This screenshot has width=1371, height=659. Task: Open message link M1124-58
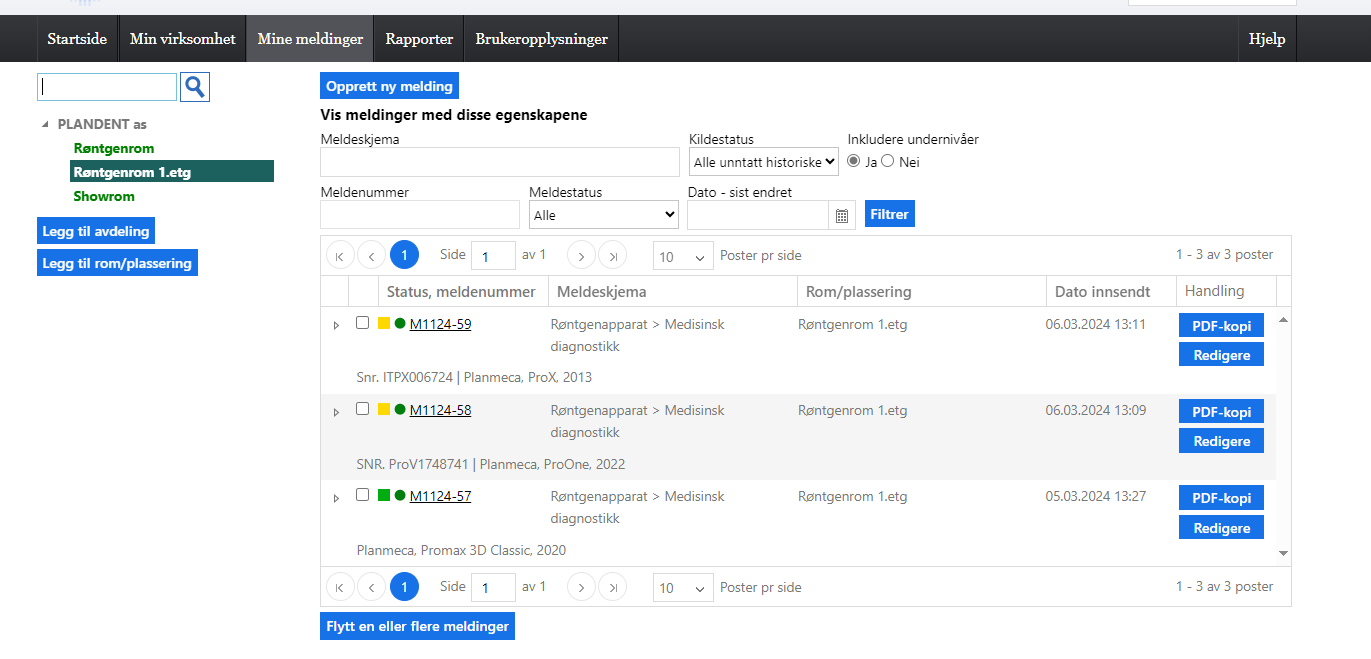coord(440,410)
